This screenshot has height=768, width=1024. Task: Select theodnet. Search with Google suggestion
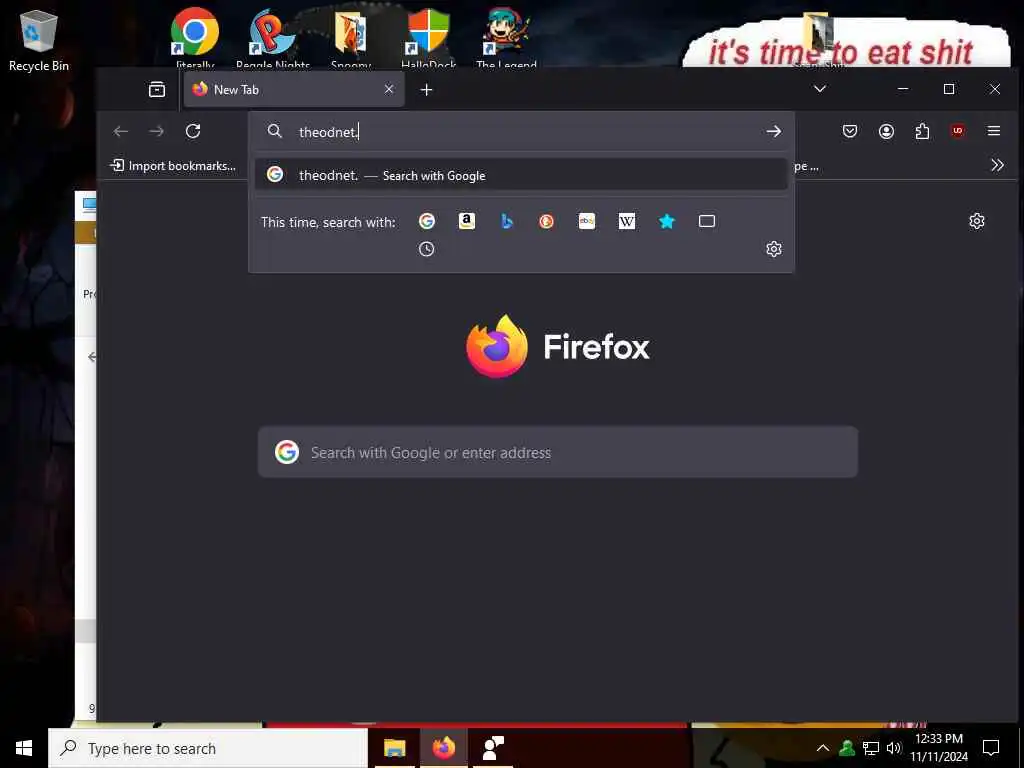coord(521,175)
